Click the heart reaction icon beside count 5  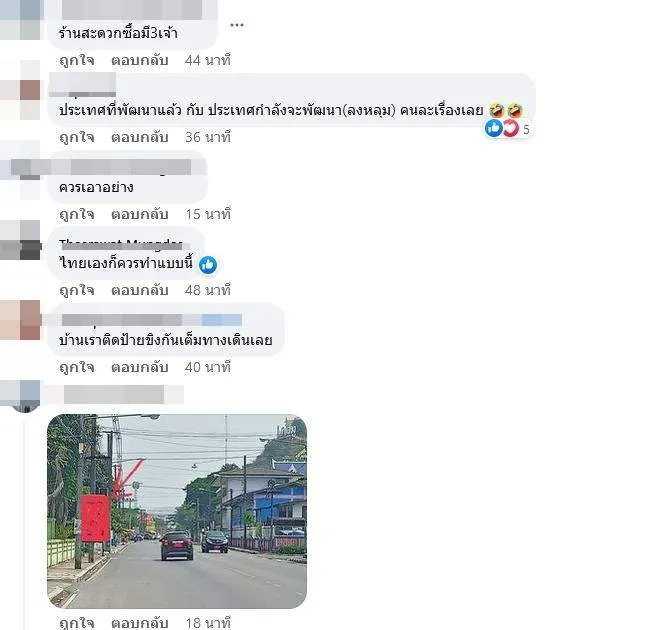click(511, 128)
